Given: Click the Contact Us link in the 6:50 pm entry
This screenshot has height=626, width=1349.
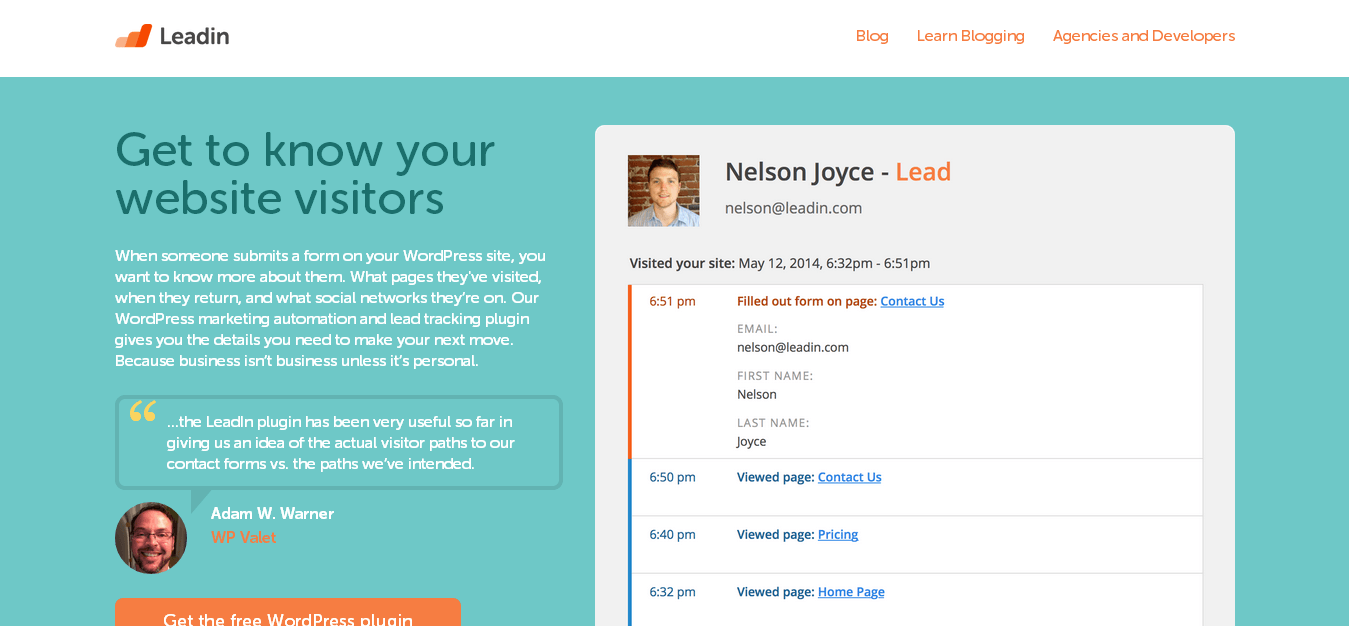Looking at the screenshot, I should [849, 477].
